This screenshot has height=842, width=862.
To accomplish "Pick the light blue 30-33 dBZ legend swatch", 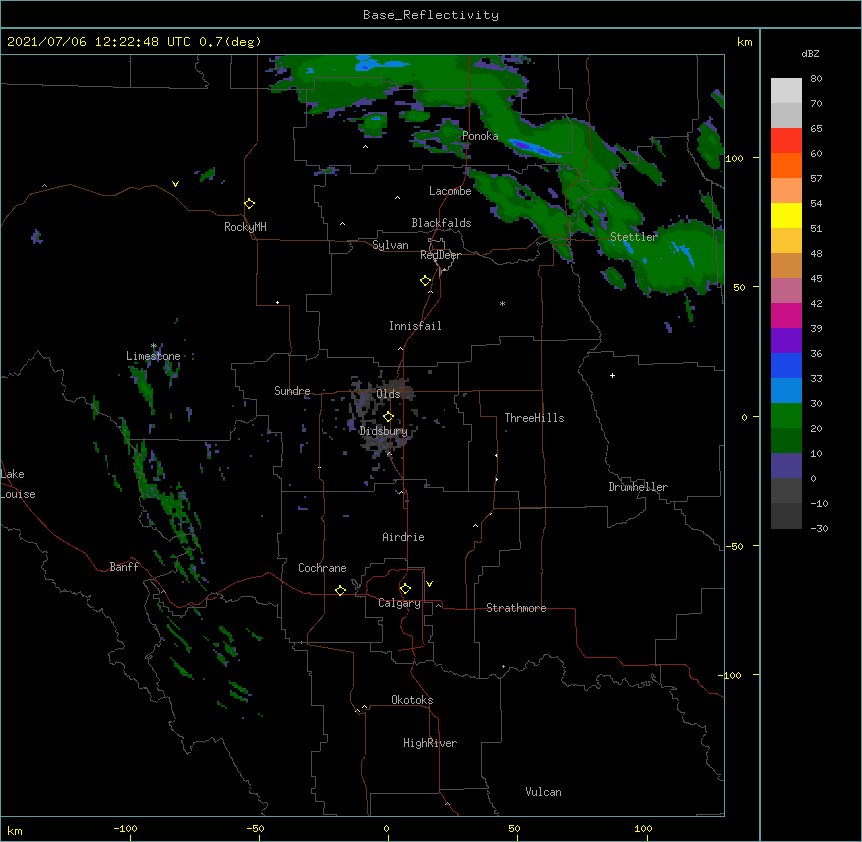I will click(x=786, y=391).
